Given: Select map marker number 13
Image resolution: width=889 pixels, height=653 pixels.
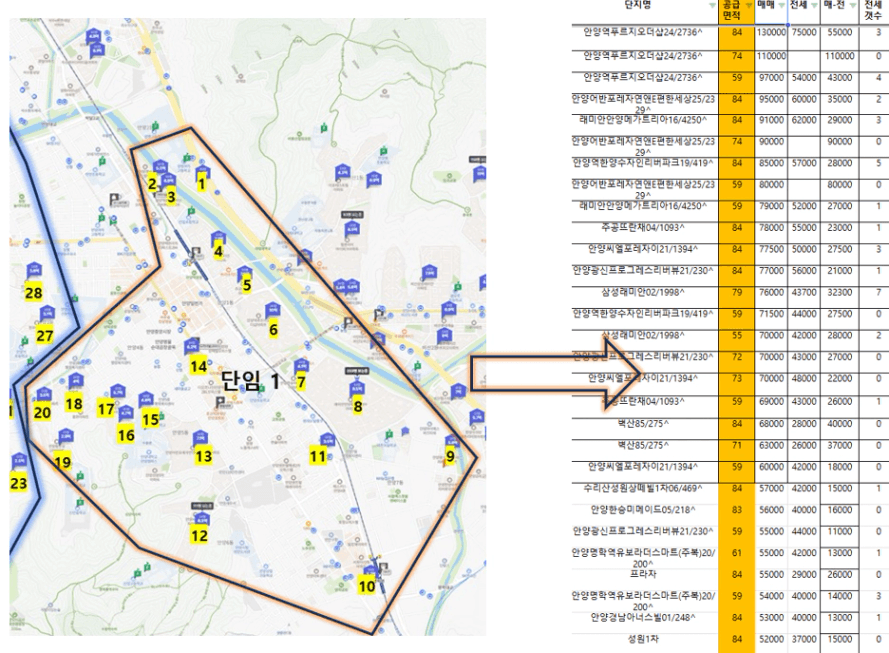Looking at the screenshot, I should [203, 457].
